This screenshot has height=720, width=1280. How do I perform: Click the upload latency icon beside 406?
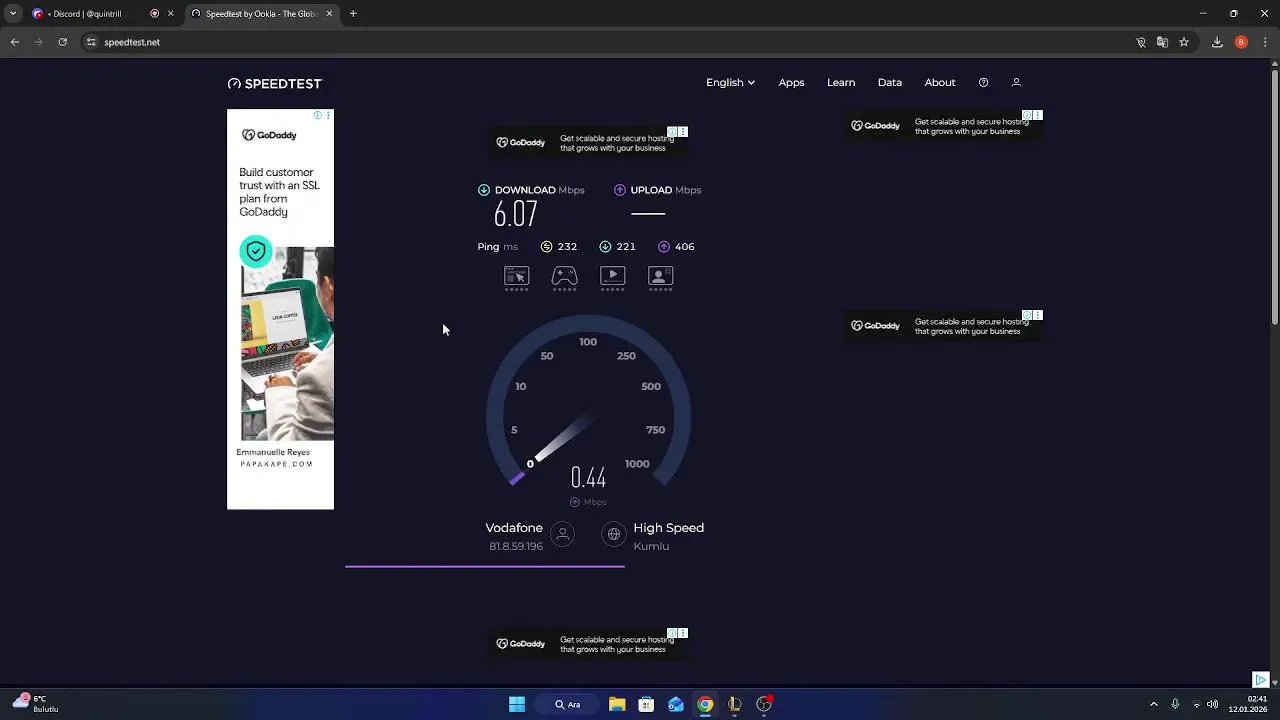(x=664, y=246)
